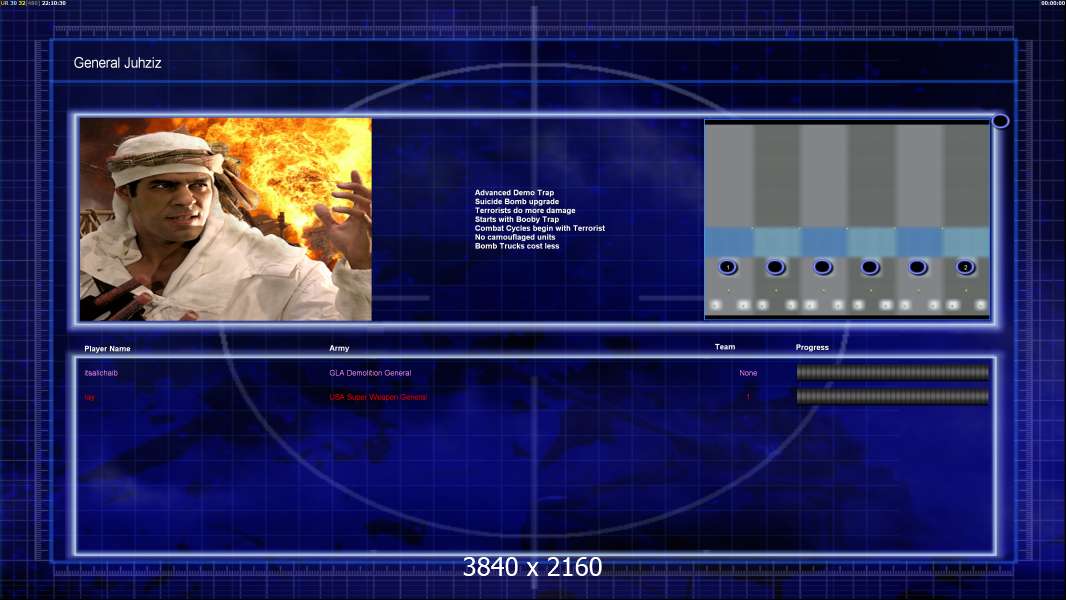The height and width of the screenshot is (600, 1066).
Task: Click the red player name in second row
Action: pyautogui.click(x=89, y=397)
